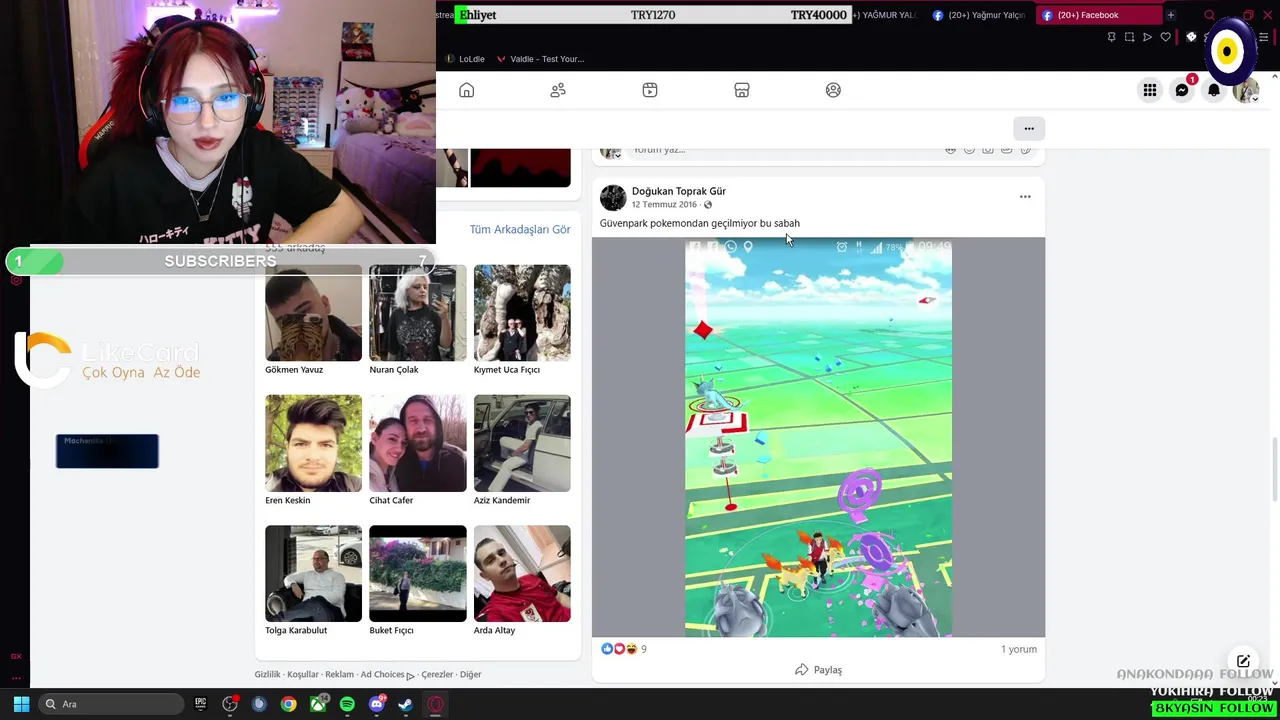1280x720 pixels.
Task: Open Nuran Çolak friend photo
Action: (418, 313)
